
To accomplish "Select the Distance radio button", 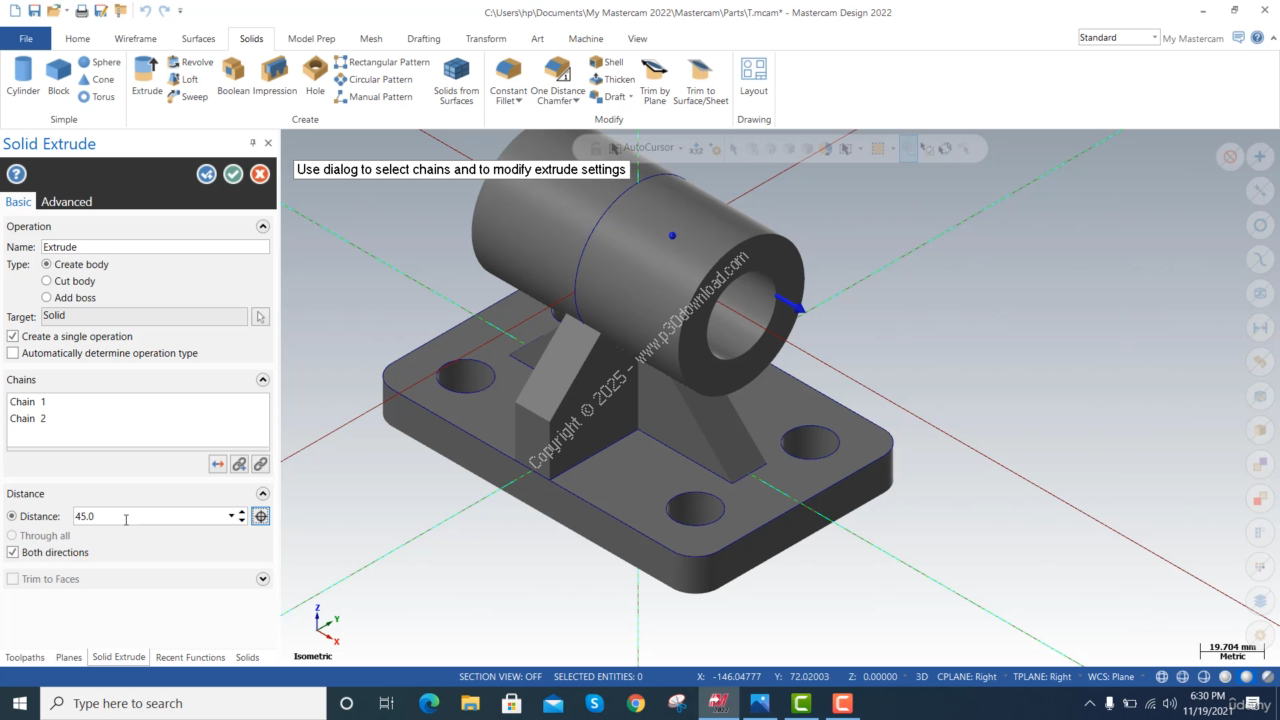I will pyautogui.click(x=12, y=516).
